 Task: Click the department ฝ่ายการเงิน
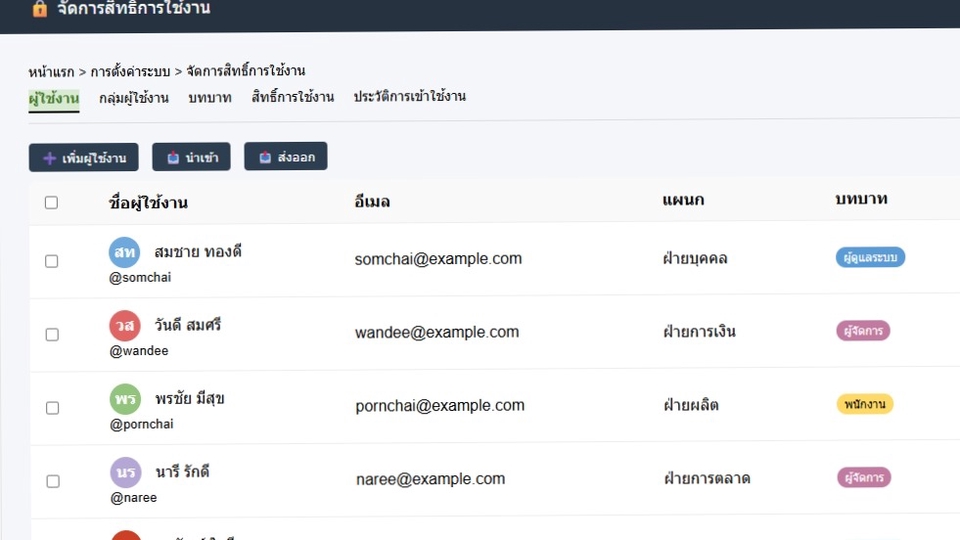[700, 332]
